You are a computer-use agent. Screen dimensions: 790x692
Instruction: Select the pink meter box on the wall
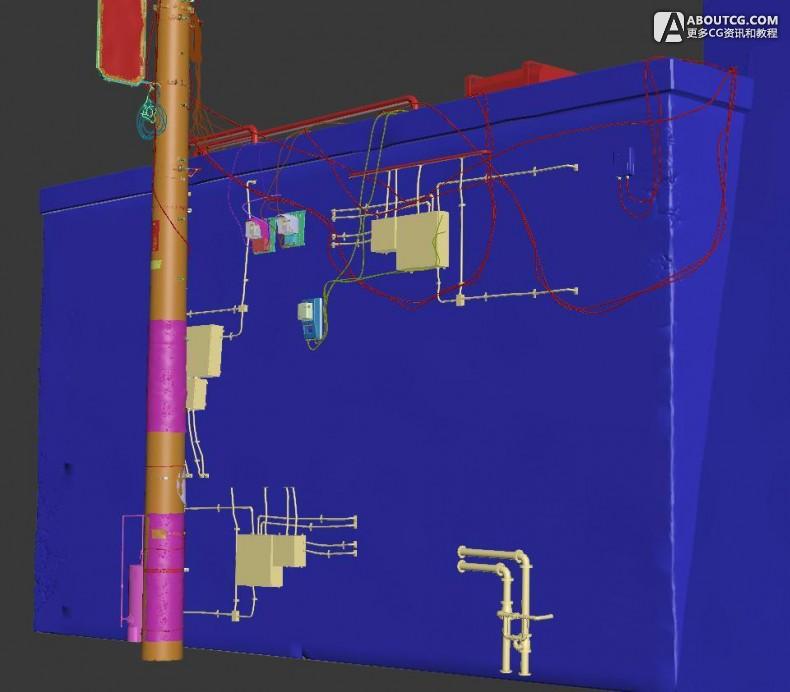[x=259, y=235]
